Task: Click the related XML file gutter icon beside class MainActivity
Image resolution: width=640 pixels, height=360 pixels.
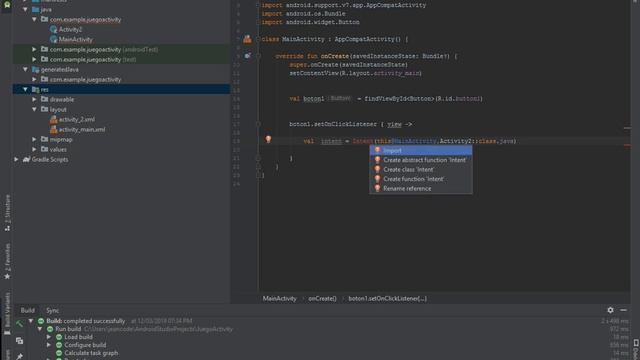Action: 247,39
